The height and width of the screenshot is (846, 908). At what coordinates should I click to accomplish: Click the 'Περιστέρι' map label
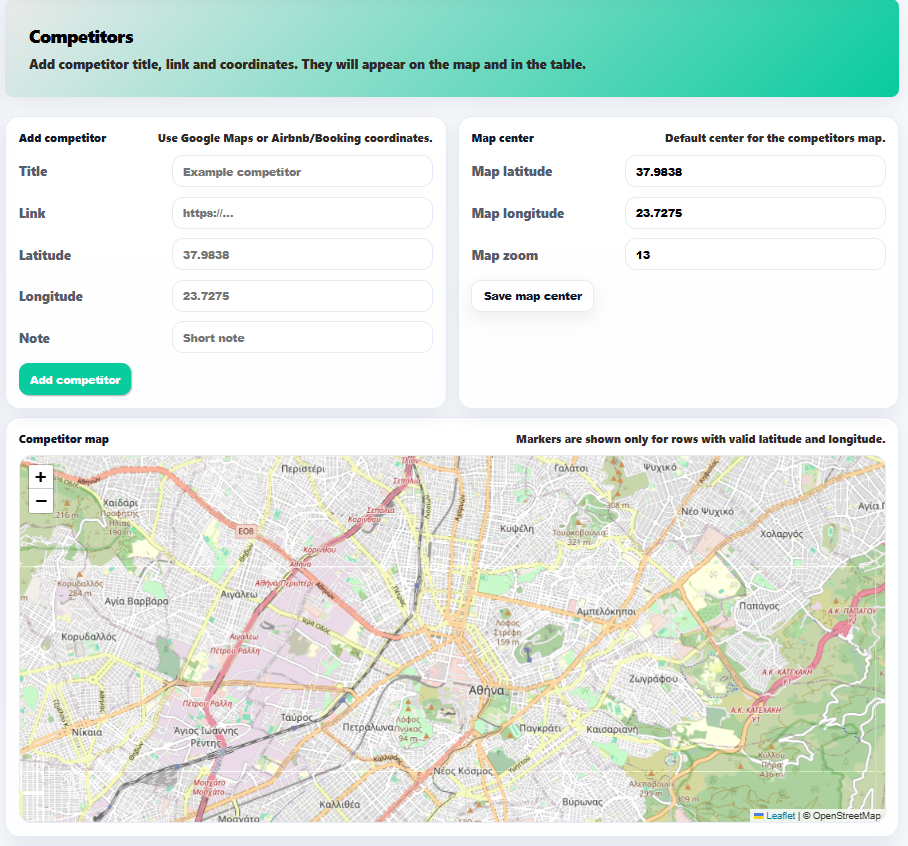[303, 468]
